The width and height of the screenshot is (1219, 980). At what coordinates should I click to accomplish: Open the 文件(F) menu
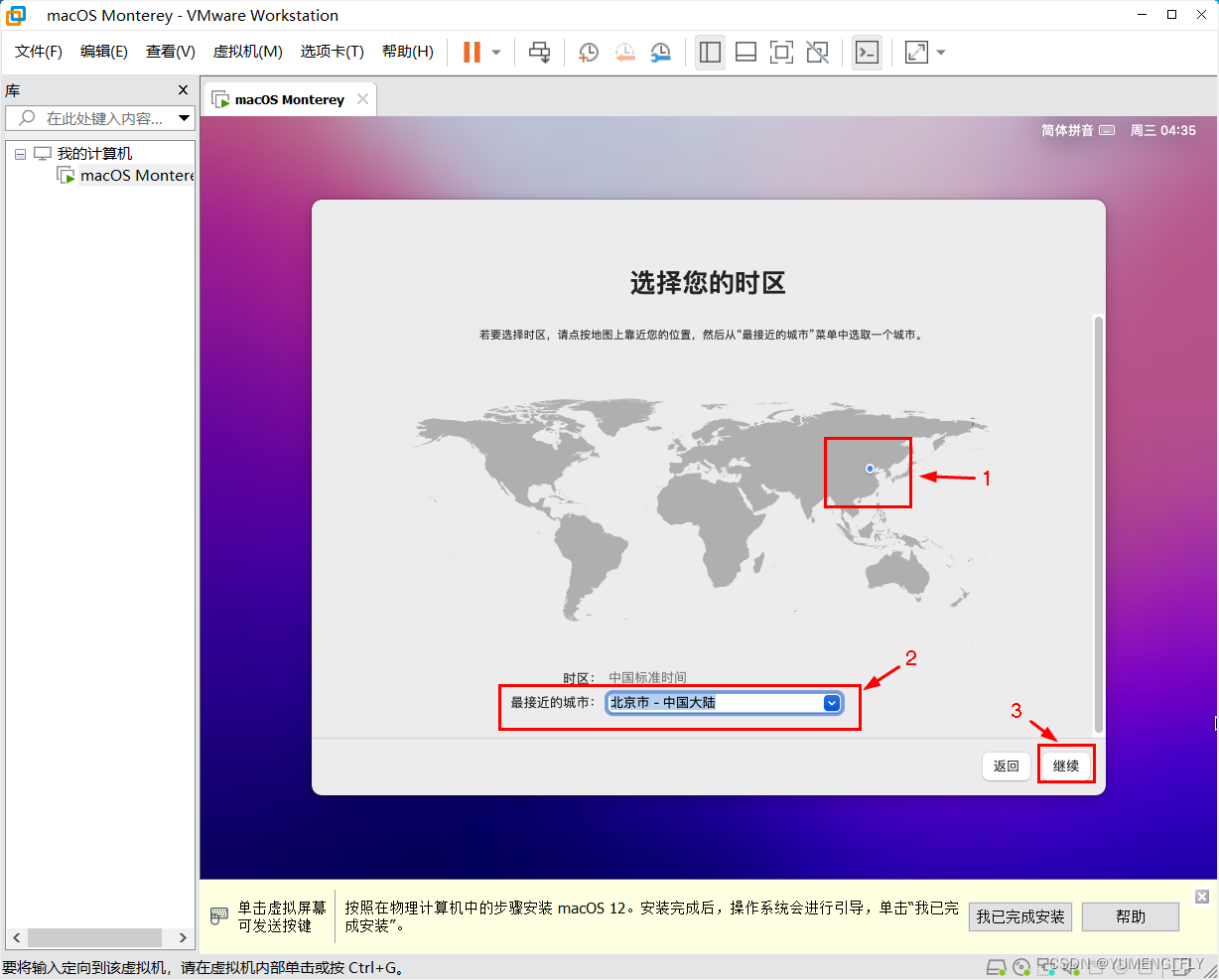pyautogui.click(x=38, y=52)
